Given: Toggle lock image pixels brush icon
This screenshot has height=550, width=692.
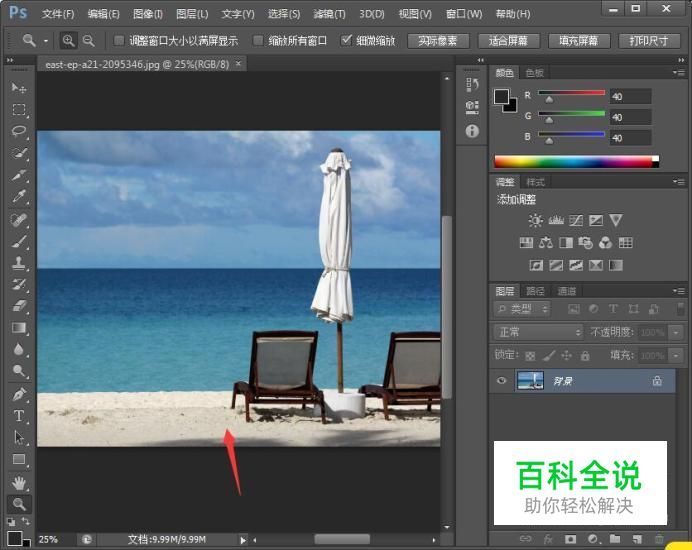Looking at the screenshot, I should click(x=549, y=355).
